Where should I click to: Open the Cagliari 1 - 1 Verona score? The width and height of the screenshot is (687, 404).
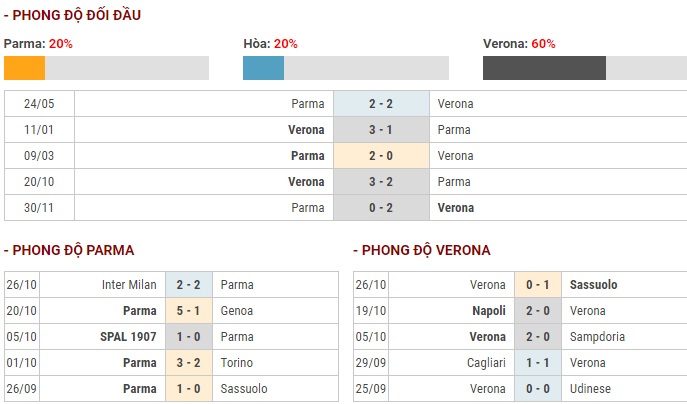click(538, 363)
